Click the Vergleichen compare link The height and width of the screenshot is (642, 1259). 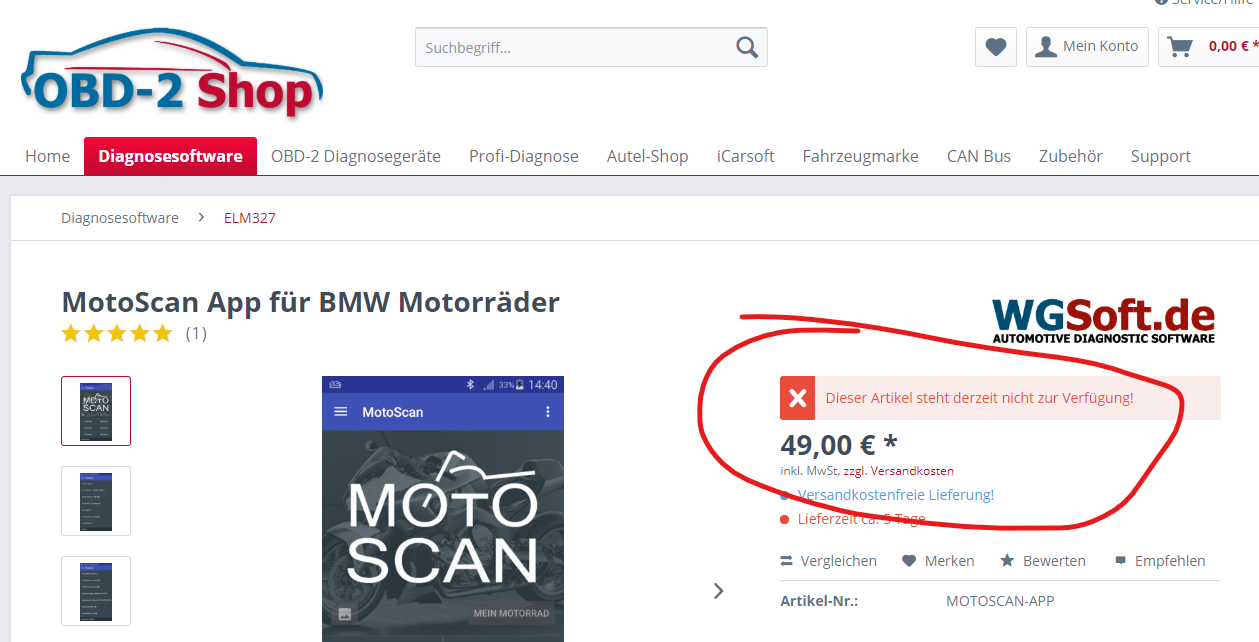829,561
